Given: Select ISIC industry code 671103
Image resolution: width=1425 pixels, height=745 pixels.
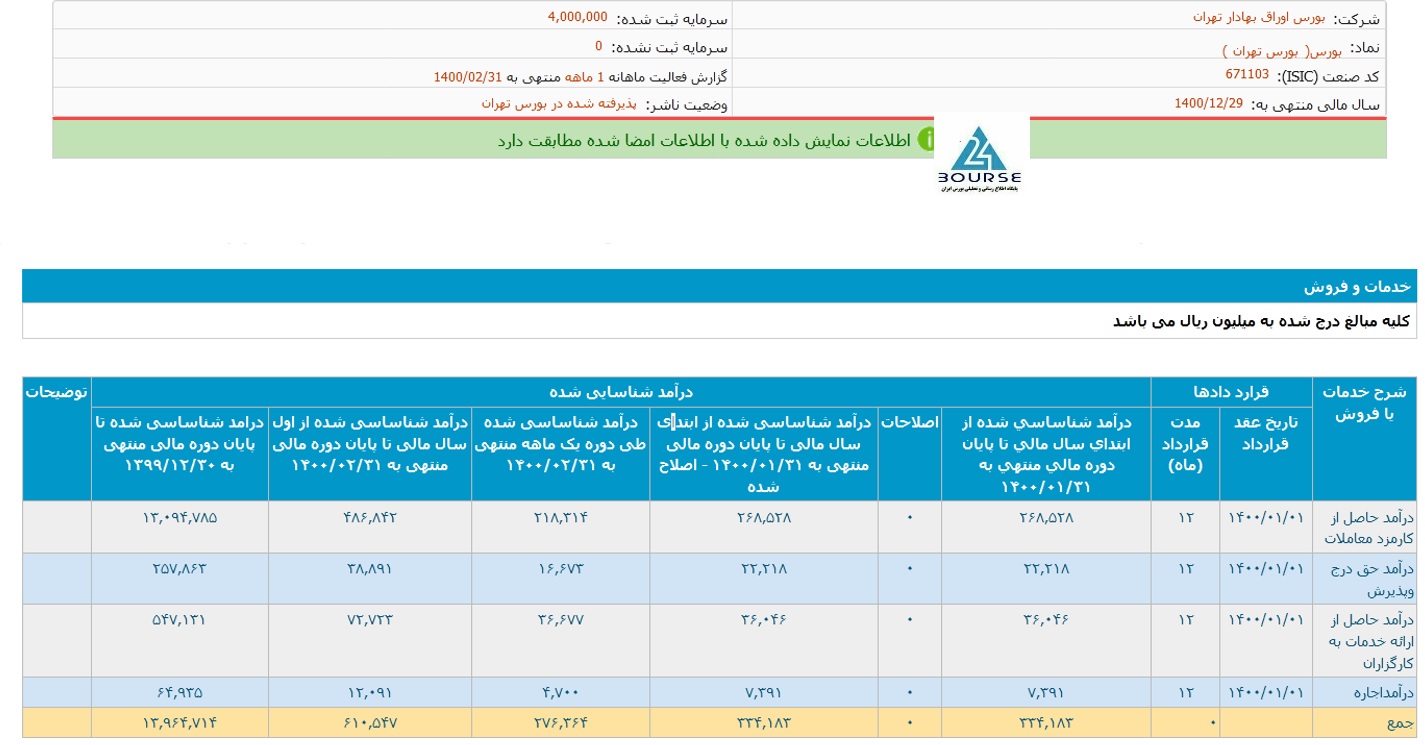Looking at the screenshot, I should [x=1247, y=75].
